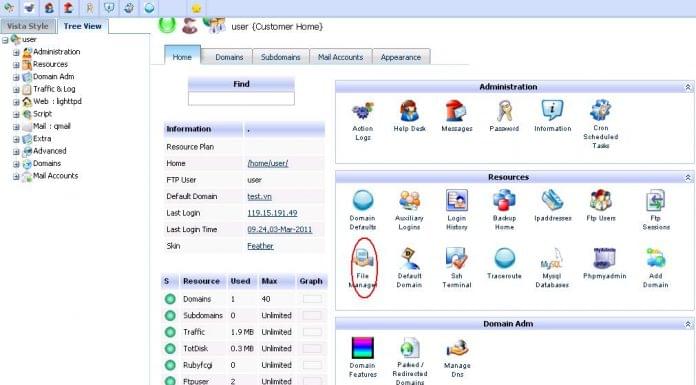The image size is (696, 385).
Task: Select the Tree View tab
Action: (83, 26)
